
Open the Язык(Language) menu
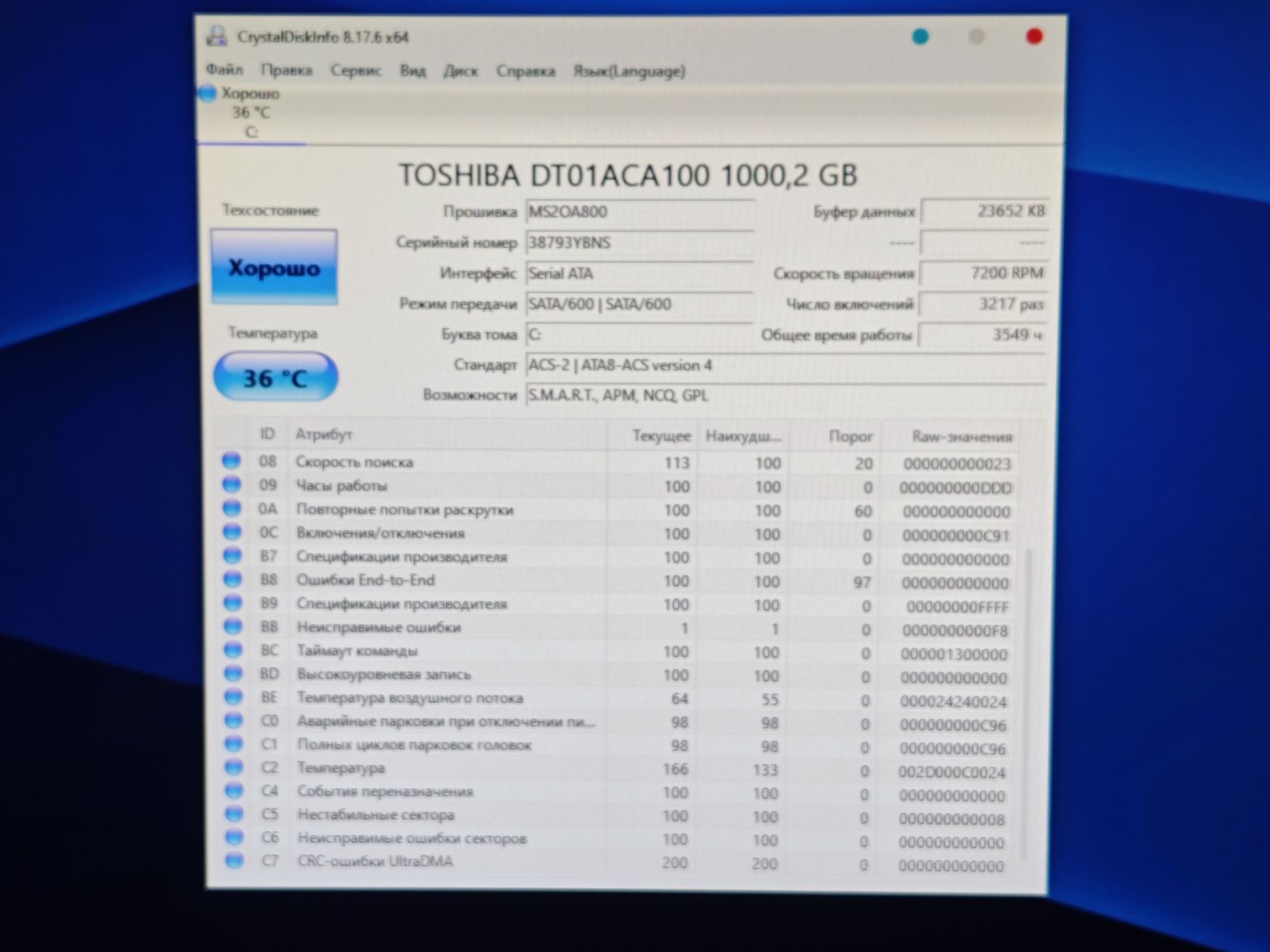point(629,71)
